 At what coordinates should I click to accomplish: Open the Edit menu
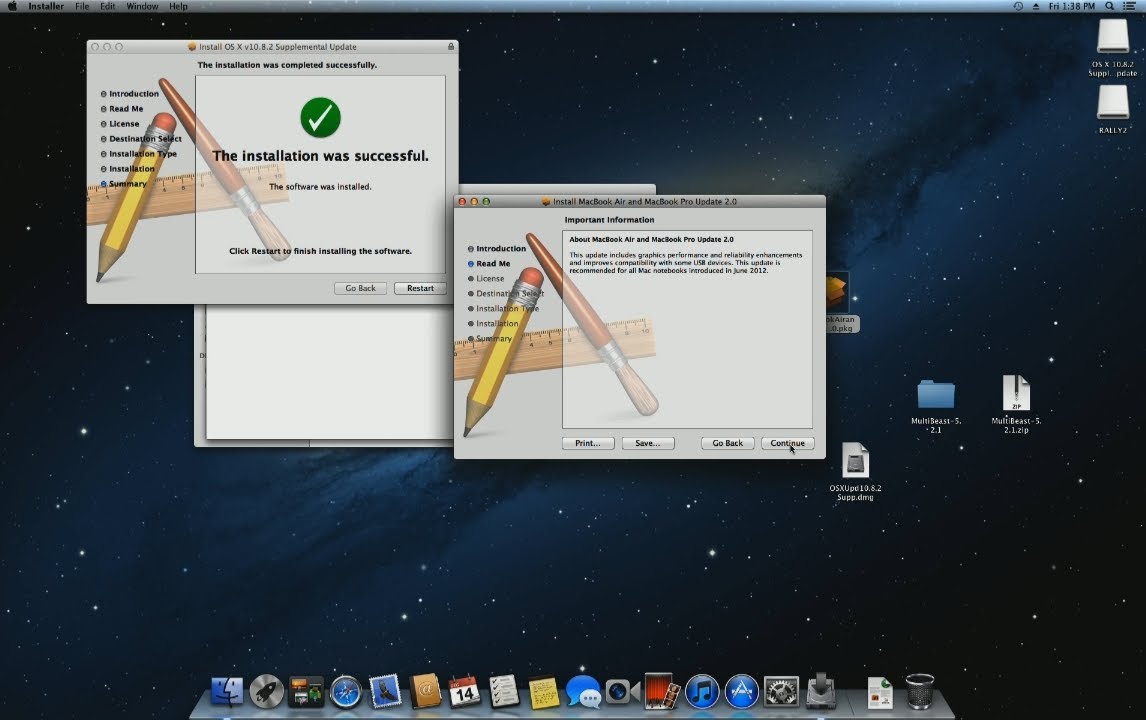click(x=107, y=6)
